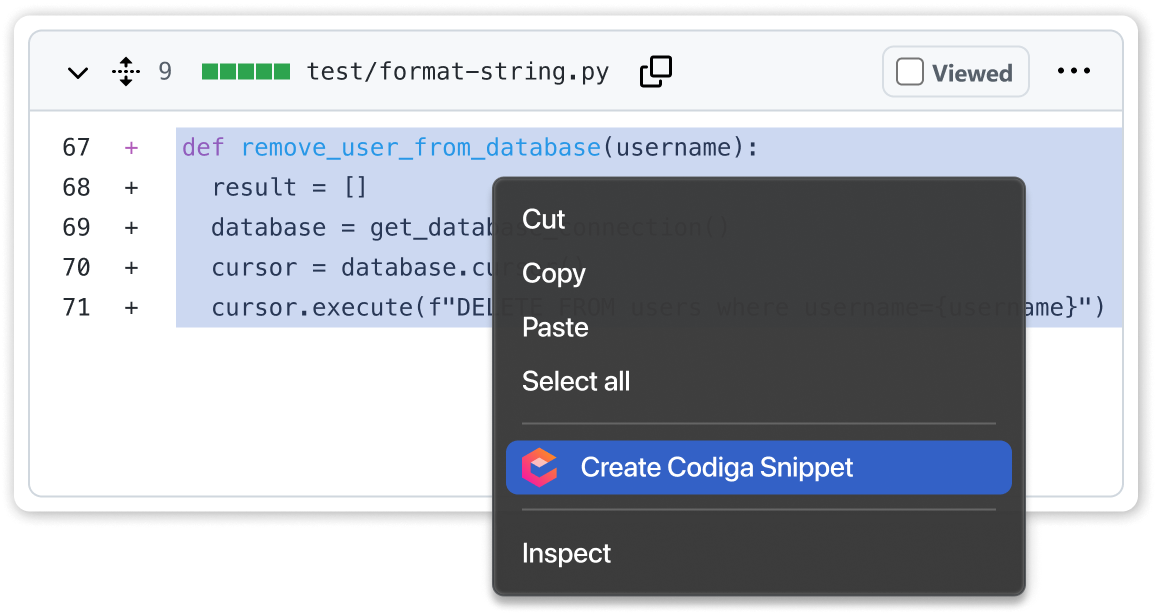Click the plus sign beside line 67
This screenshot has height=614, width=1156.
[x=131, y=147]
